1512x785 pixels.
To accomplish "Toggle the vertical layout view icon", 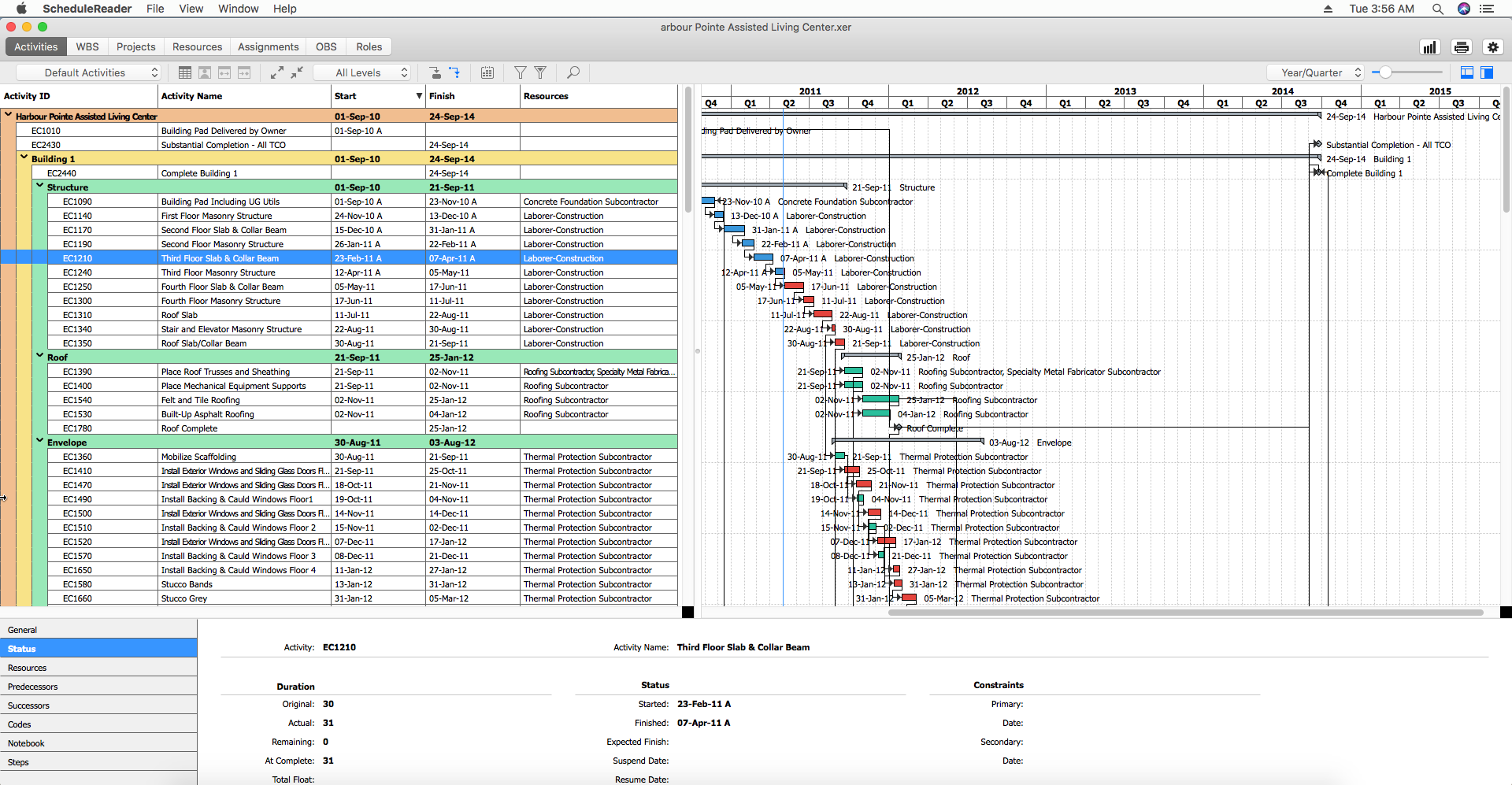I will click(1488, 72).
